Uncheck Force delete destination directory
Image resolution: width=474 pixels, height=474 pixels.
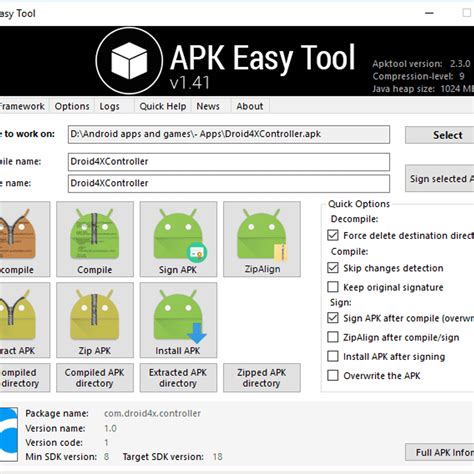(333, 235)
